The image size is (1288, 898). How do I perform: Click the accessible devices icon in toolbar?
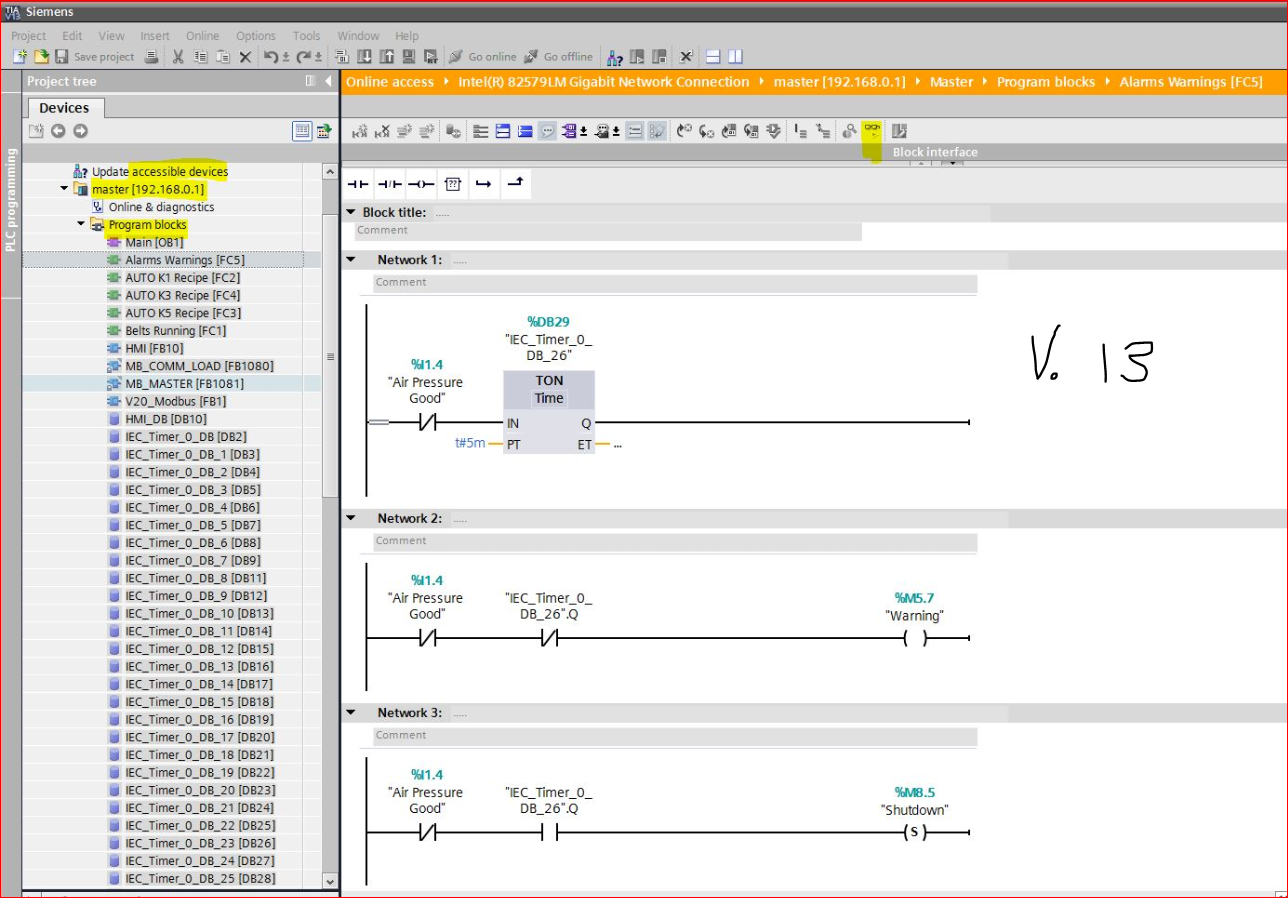click(x=615, y=57)
